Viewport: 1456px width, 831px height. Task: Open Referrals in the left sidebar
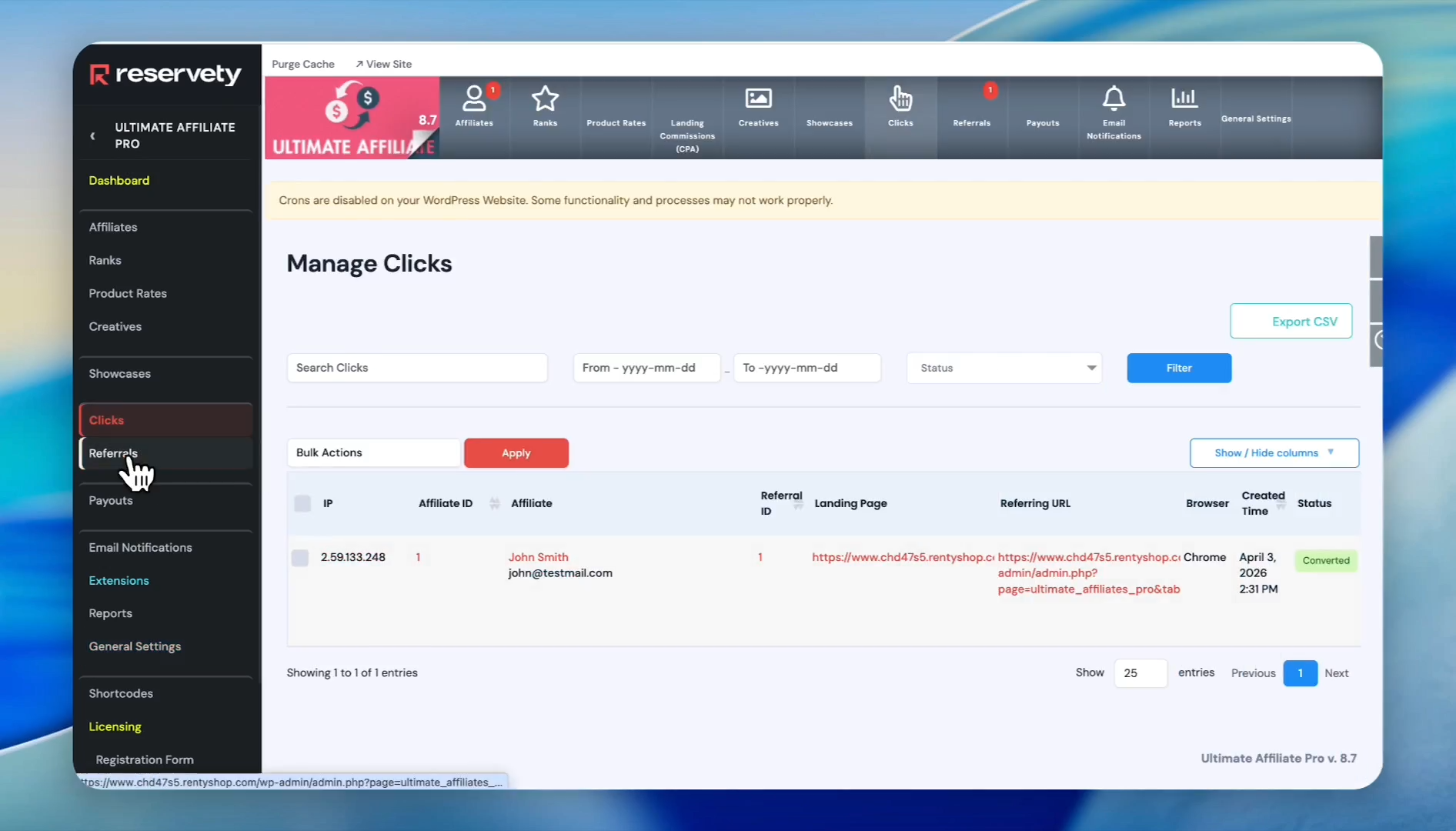pyautogui.click(x=113, y=453)
